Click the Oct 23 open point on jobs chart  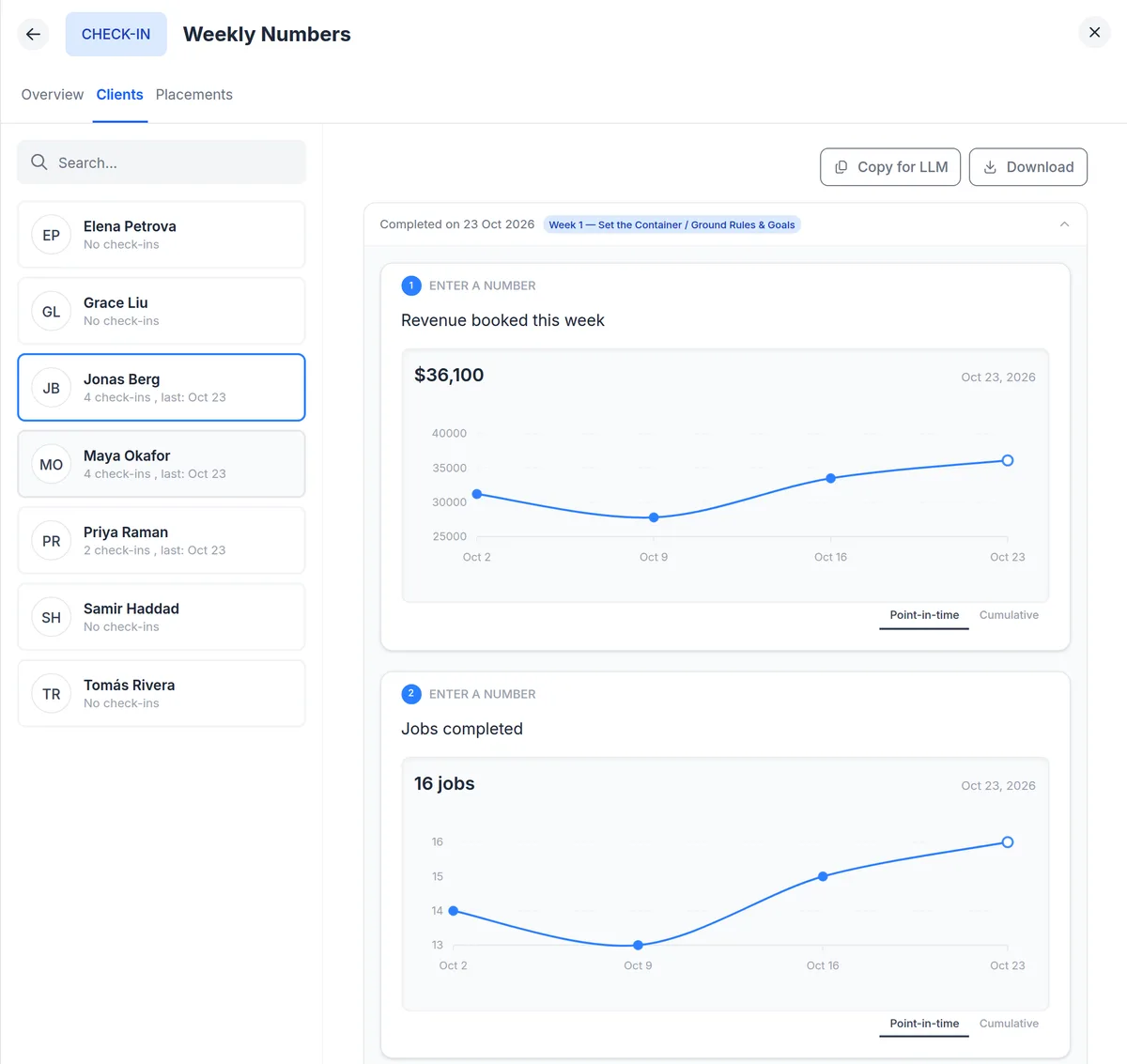[x=1008, y=842]
